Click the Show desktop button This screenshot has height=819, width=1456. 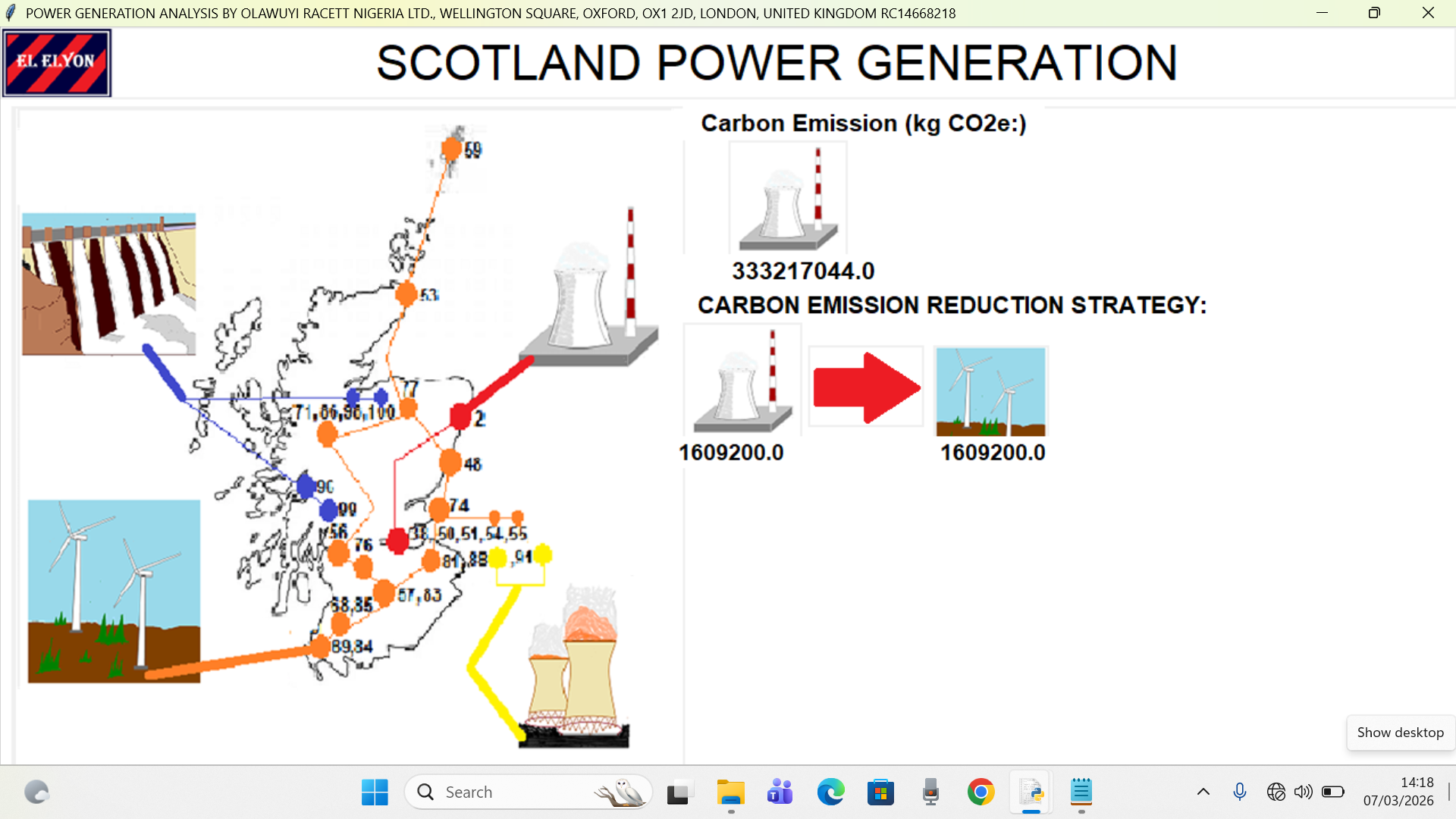pos(1400,733)
